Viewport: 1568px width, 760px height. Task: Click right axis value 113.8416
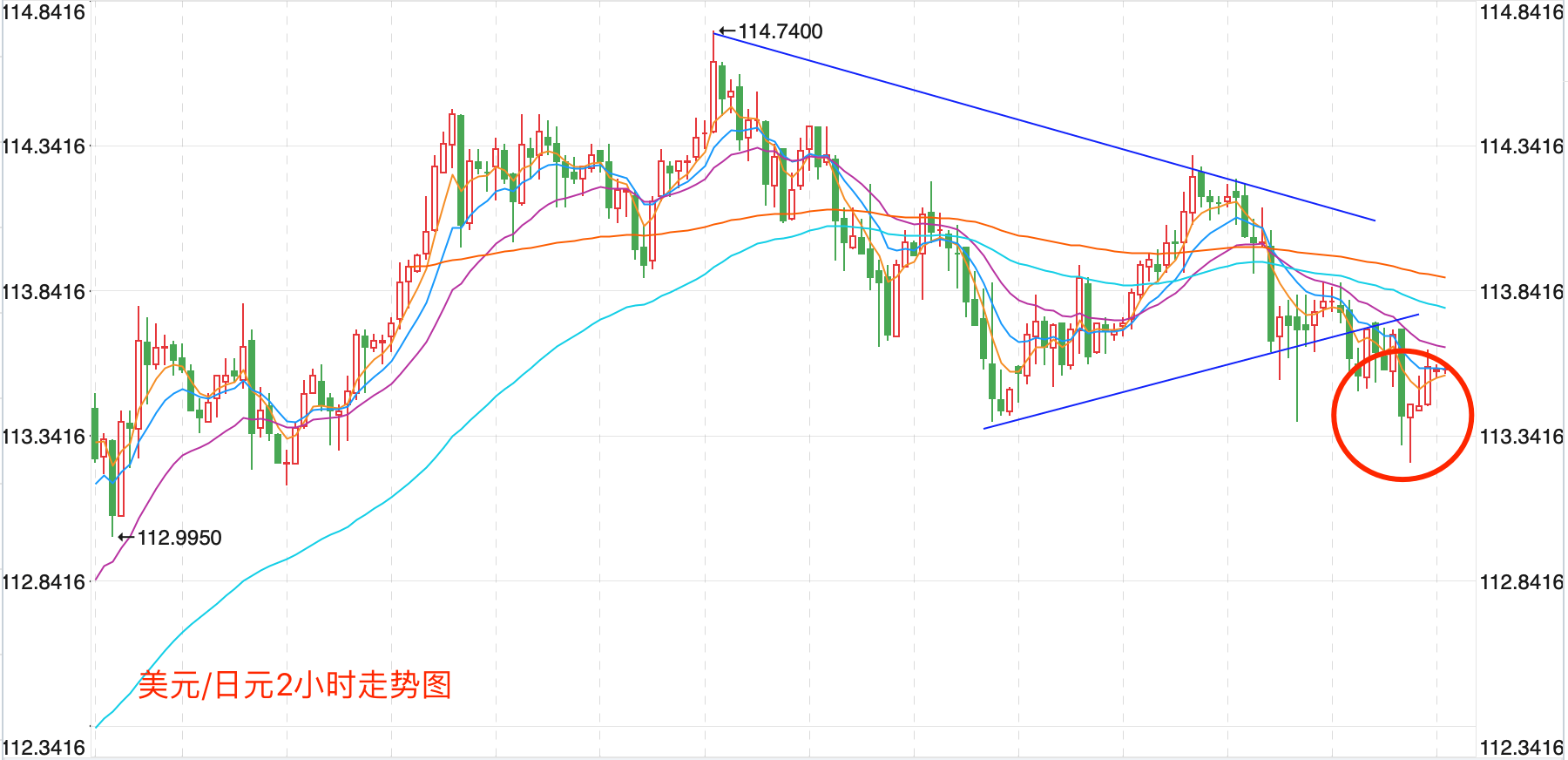(x=1522, y=291)
